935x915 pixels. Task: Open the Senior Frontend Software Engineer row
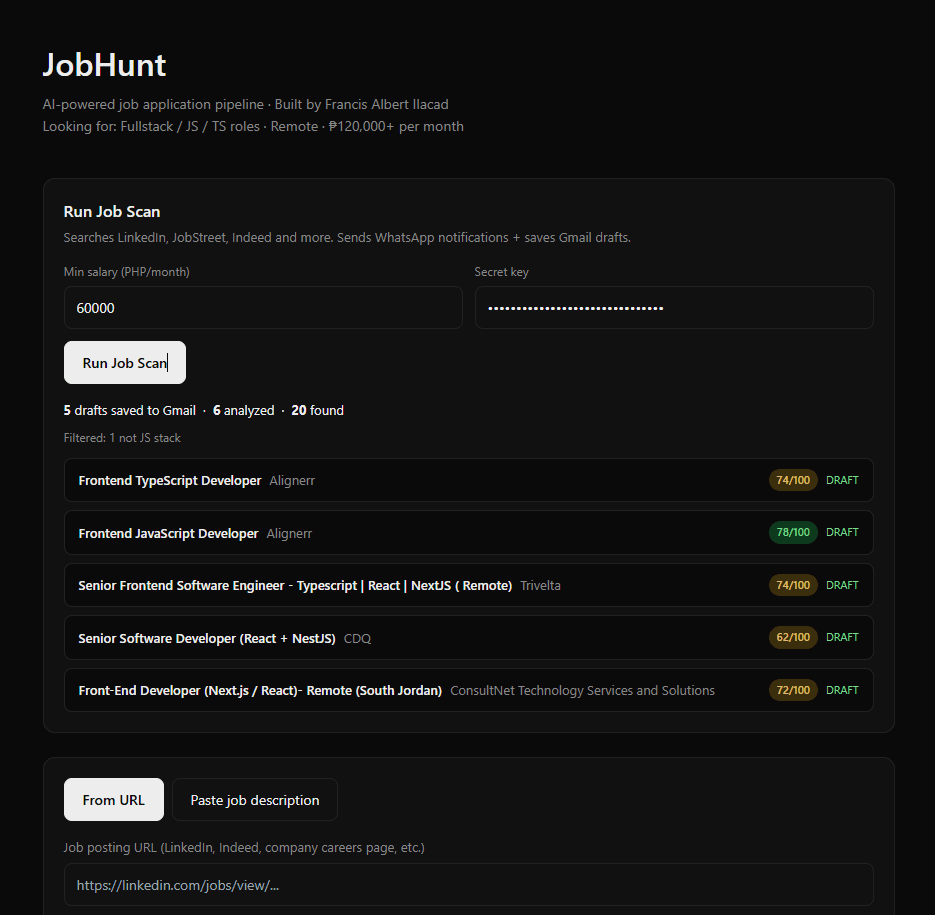click(469, 585)
